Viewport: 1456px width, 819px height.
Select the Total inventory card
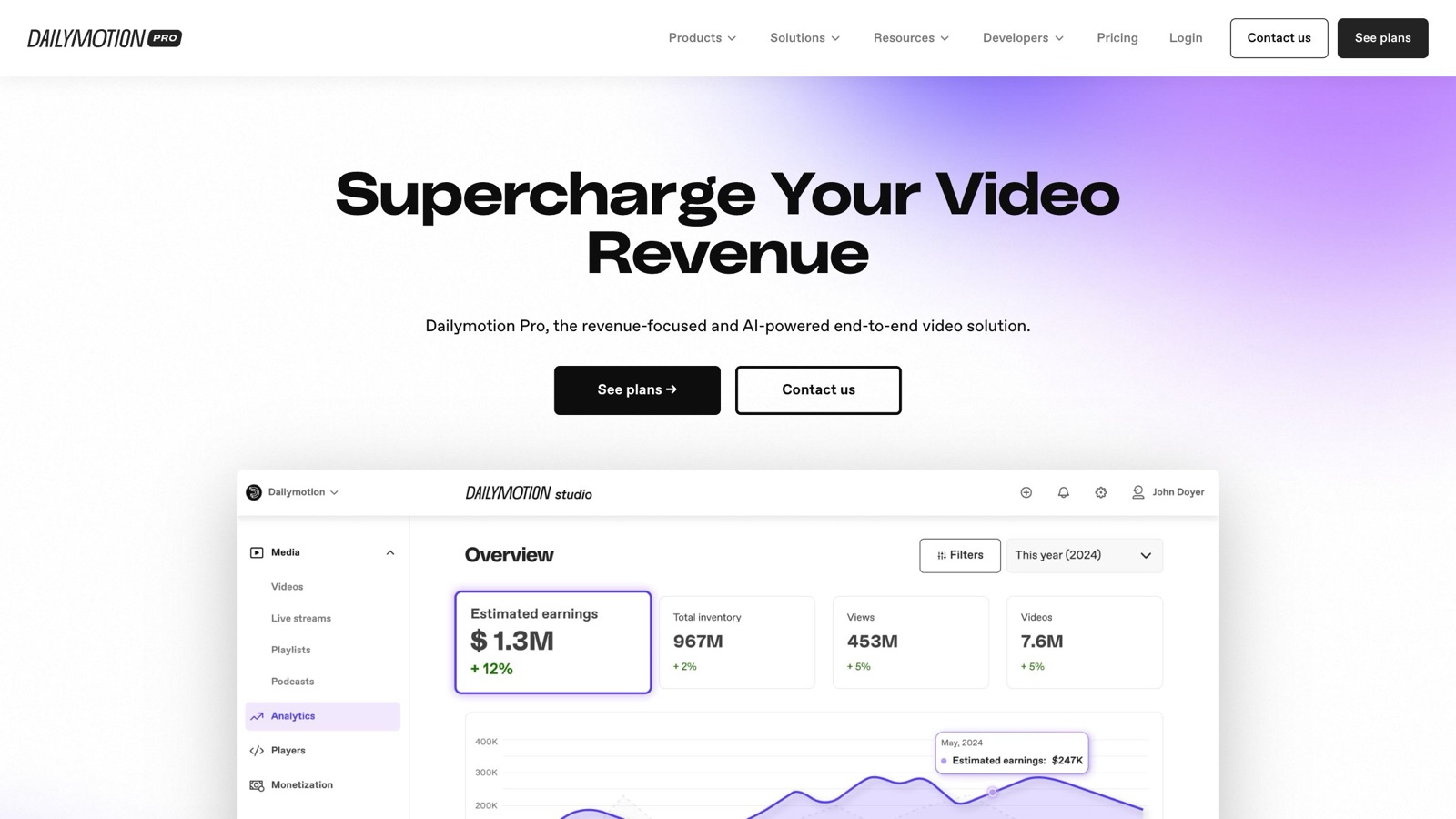737,642
